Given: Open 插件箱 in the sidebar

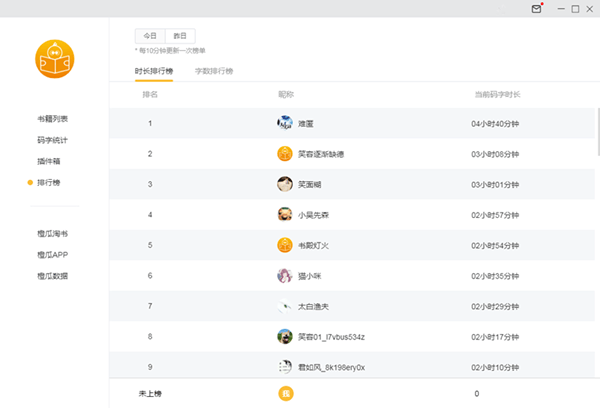Looking at the screenshot, I should (x=49, y=161).
